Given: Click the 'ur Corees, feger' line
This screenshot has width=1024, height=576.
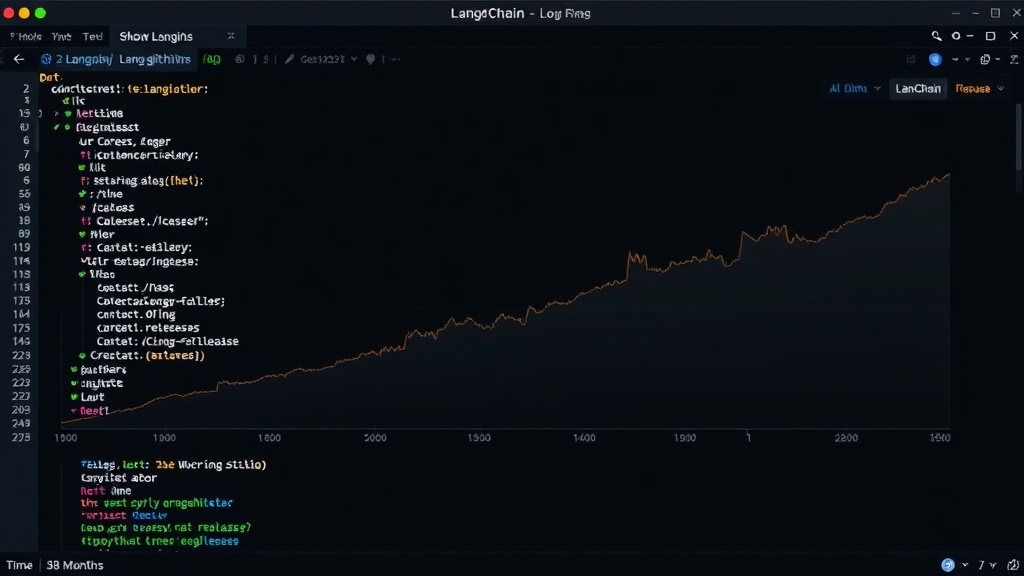Looking at the screenshot, I should coord(125,141).
